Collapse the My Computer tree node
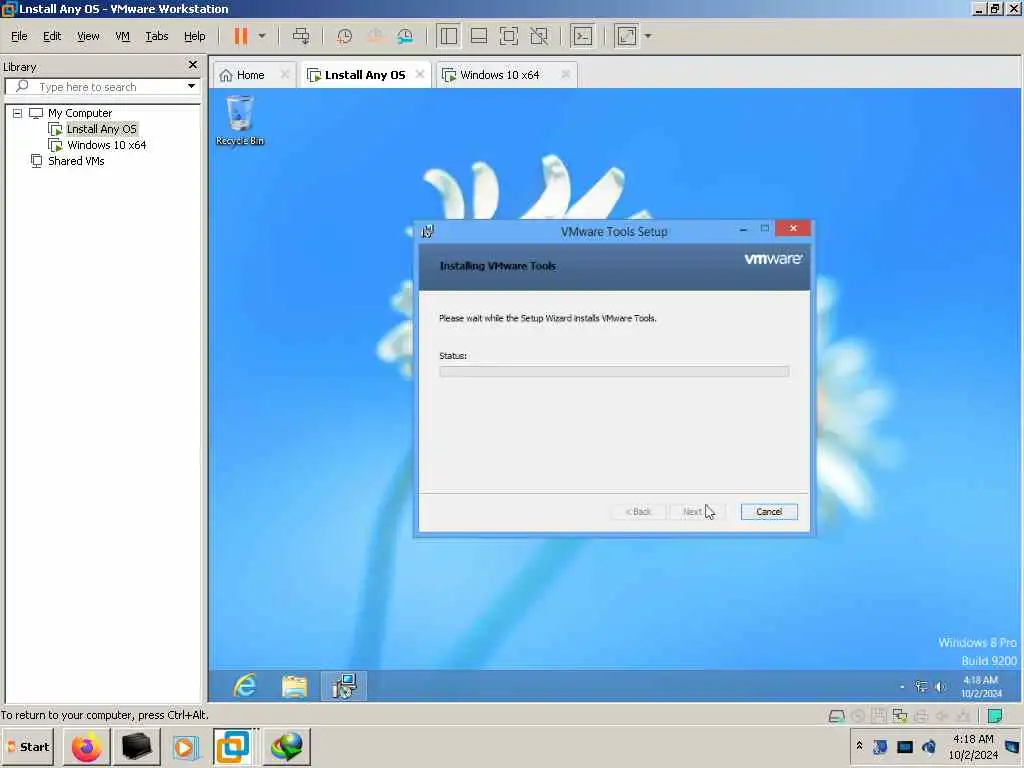The image size is (1024, 768). (x=18, y=113)
